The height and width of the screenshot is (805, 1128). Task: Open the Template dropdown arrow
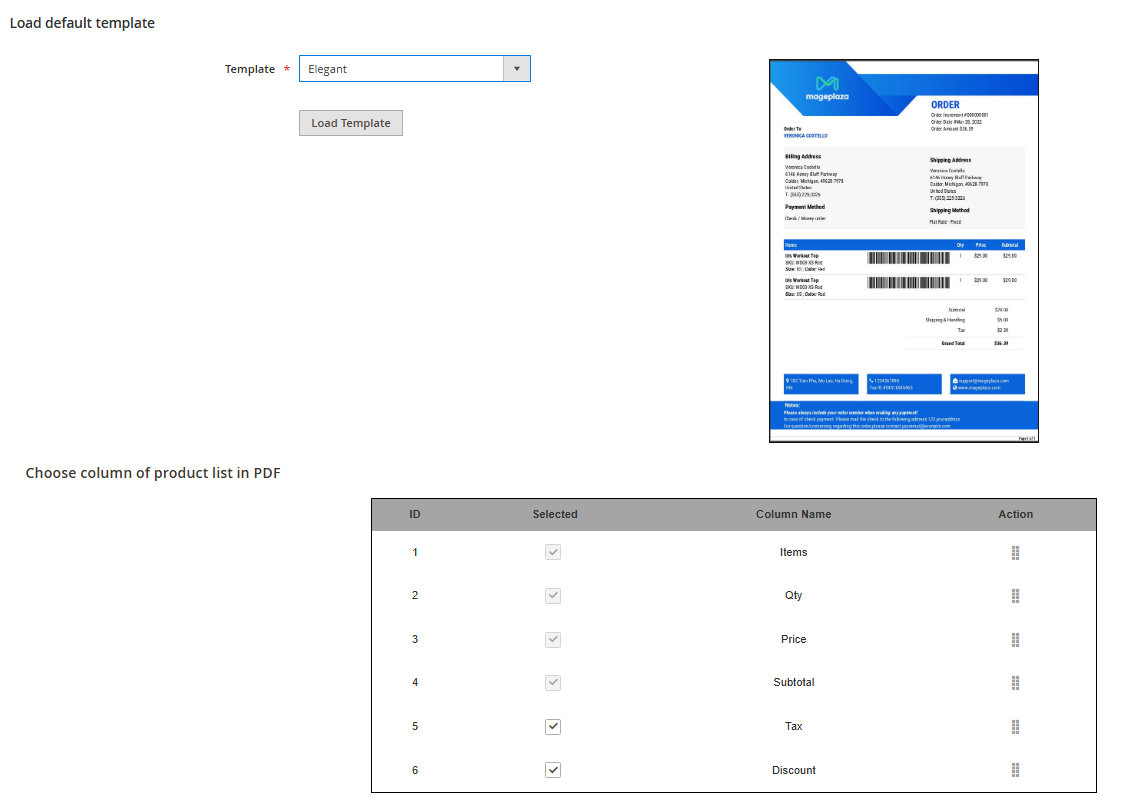pyautogui.click(x=516, y=69)
